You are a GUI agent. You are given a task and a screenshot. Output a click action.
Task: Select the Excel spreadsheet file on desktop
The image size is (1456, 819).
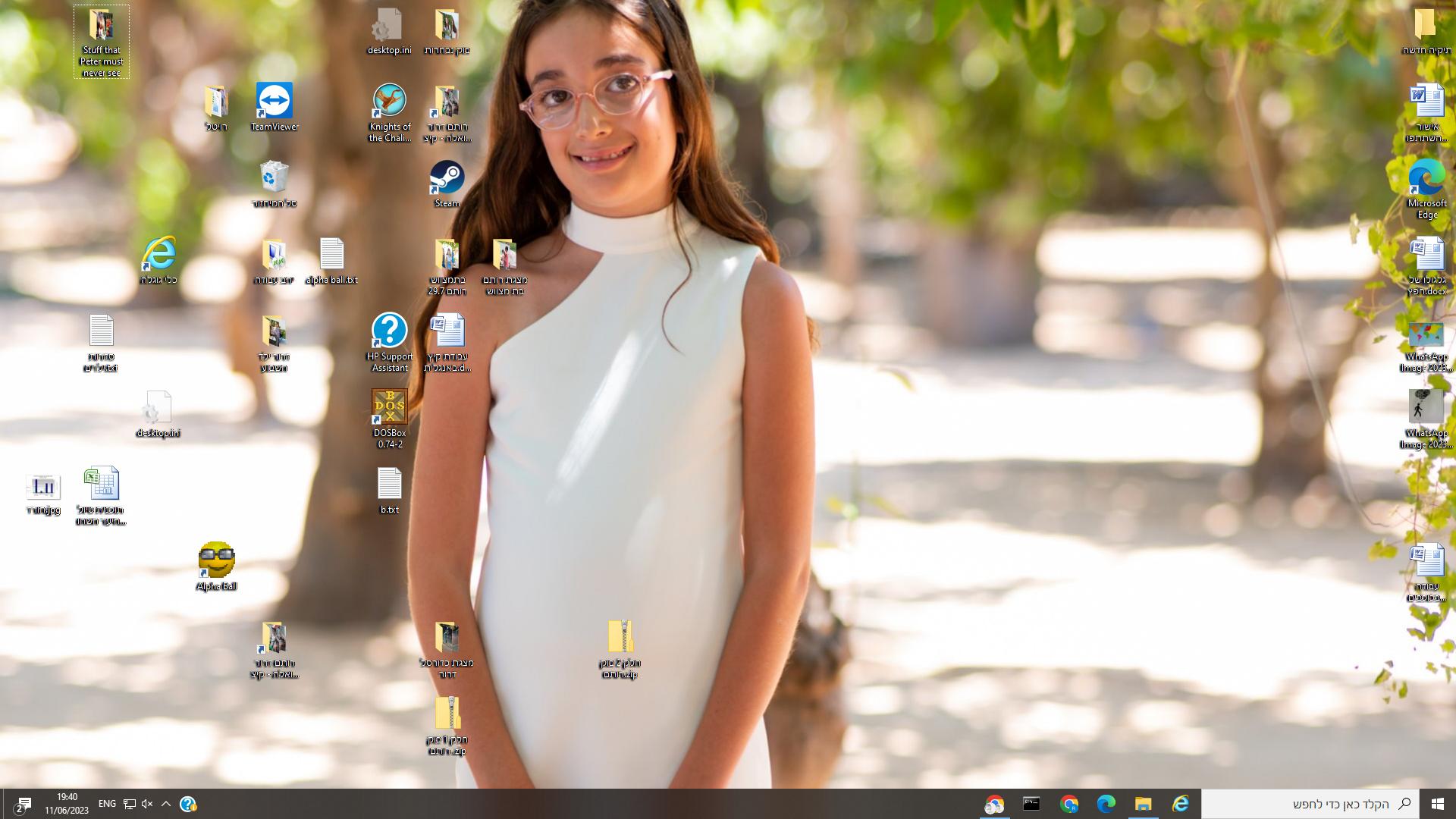coord(102,496)
